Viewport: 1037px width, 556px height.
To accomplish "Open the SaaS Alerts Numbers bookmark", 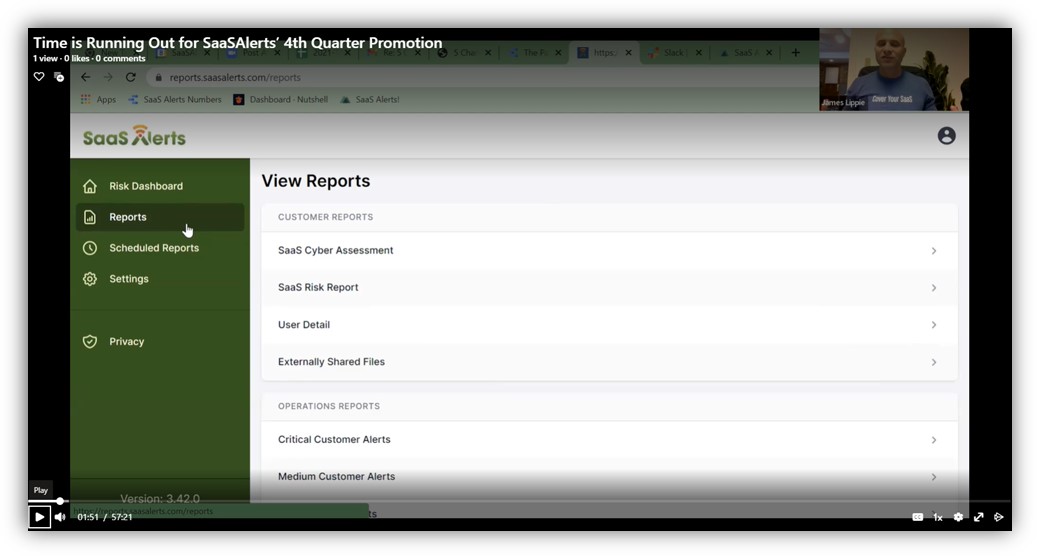I will tap(175, 99).
